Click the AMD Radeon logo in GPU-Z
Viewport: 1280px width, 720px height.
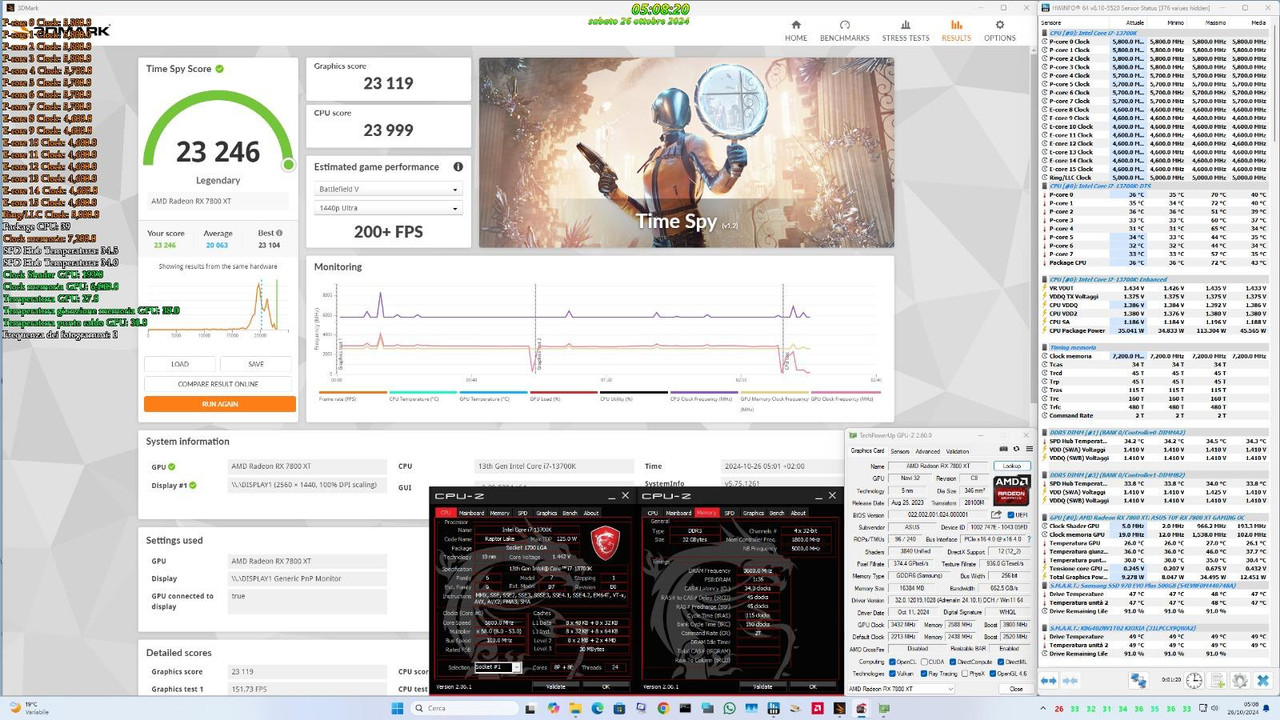tap(1011, 492)
